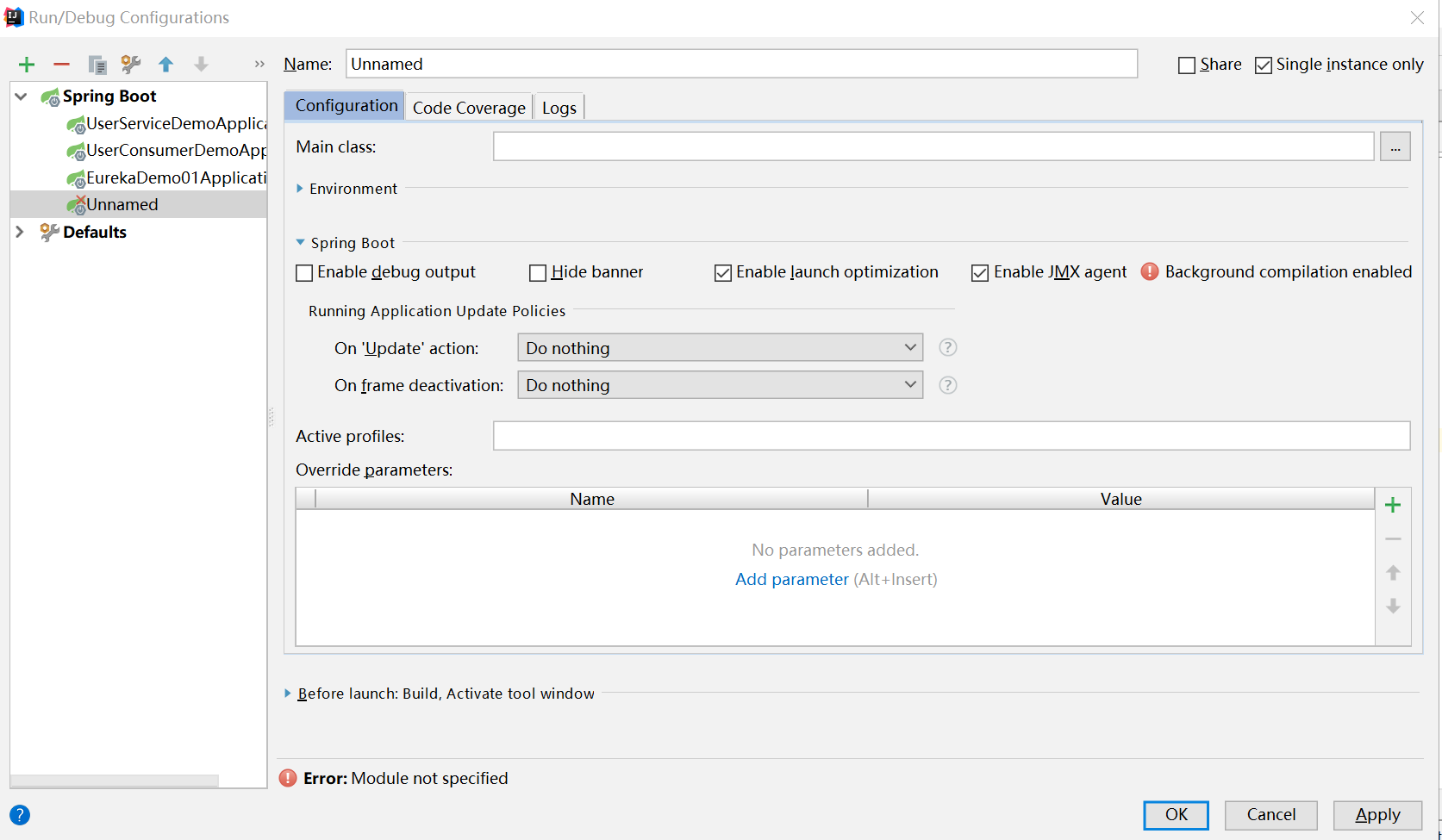
Task: Expand the Environment section
Action: point(300,189)
